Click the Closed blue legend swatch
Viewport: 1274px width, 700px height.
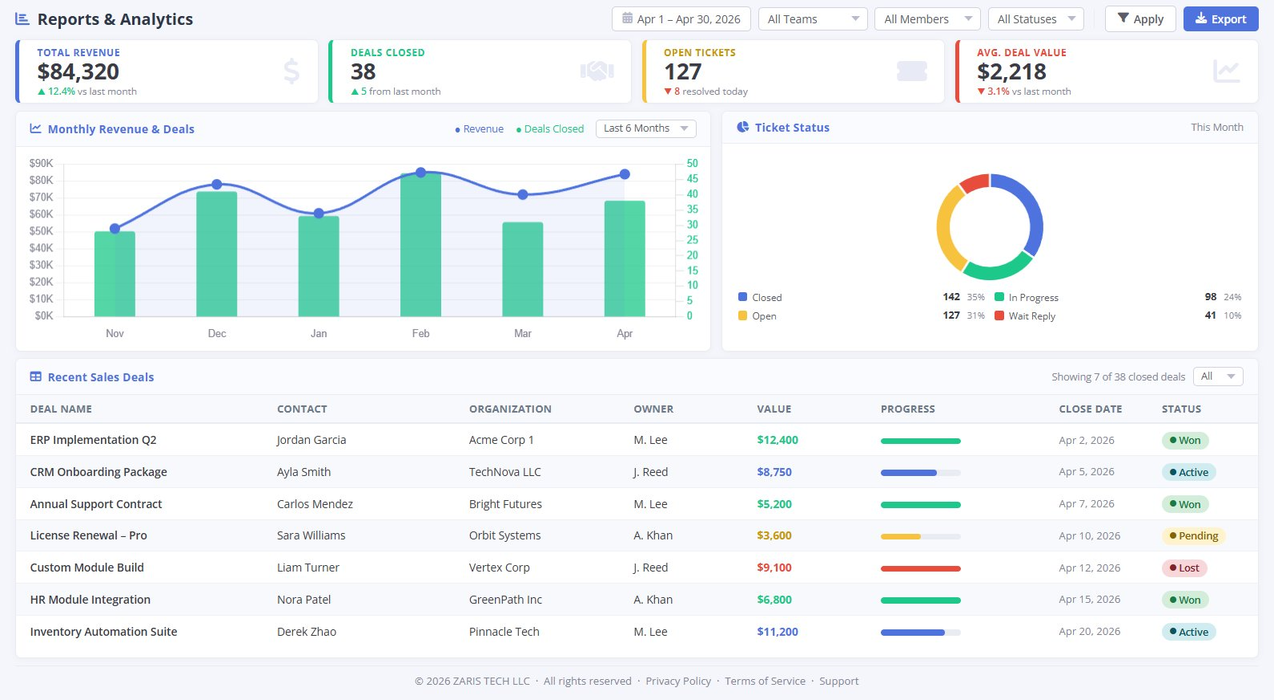(x=742, y=297)
